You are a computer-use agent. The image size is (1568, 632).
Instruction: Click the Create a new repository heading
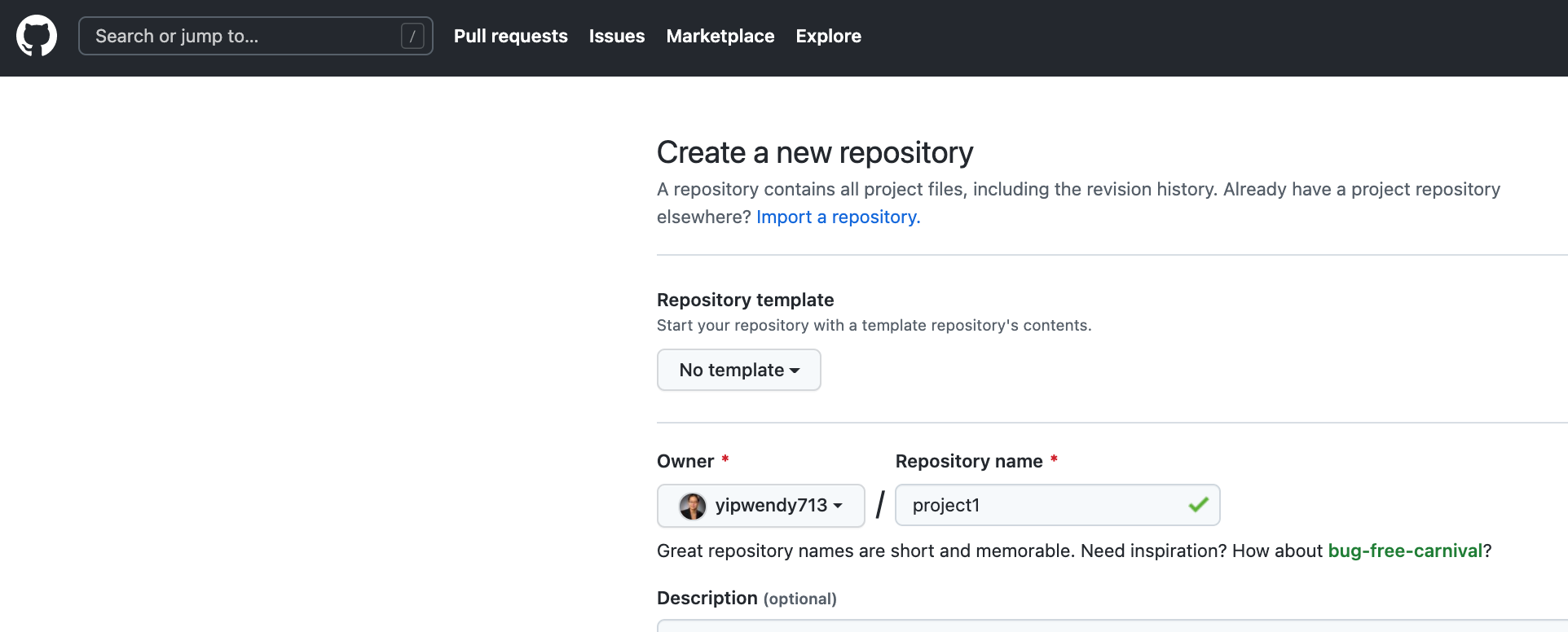click(x=815, y=152)
